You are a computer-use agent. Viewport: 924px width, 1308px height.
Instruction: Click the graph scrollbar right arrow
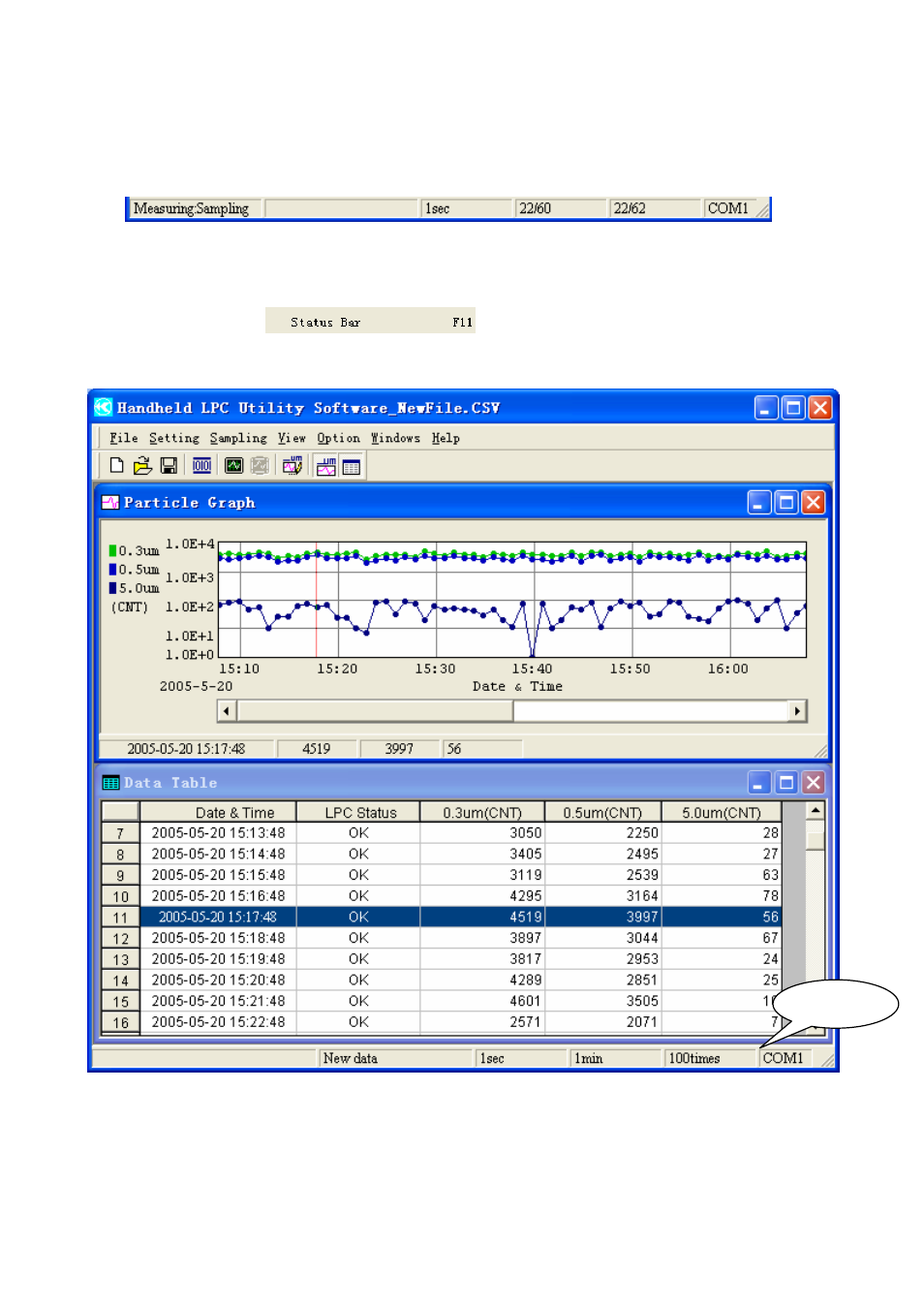pos(797,711)
